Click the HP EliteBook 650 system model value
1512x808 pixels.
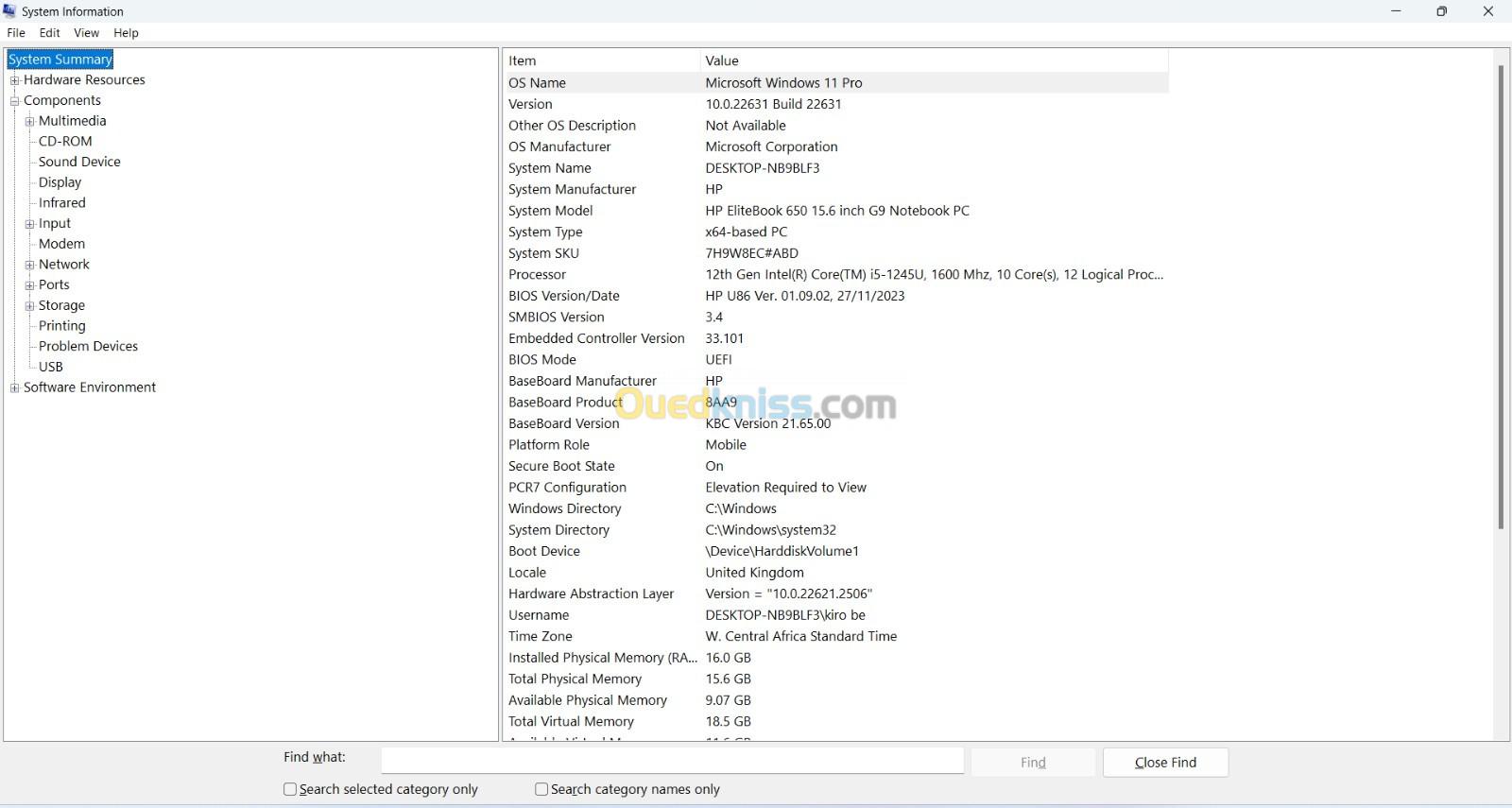click(837, 211)
